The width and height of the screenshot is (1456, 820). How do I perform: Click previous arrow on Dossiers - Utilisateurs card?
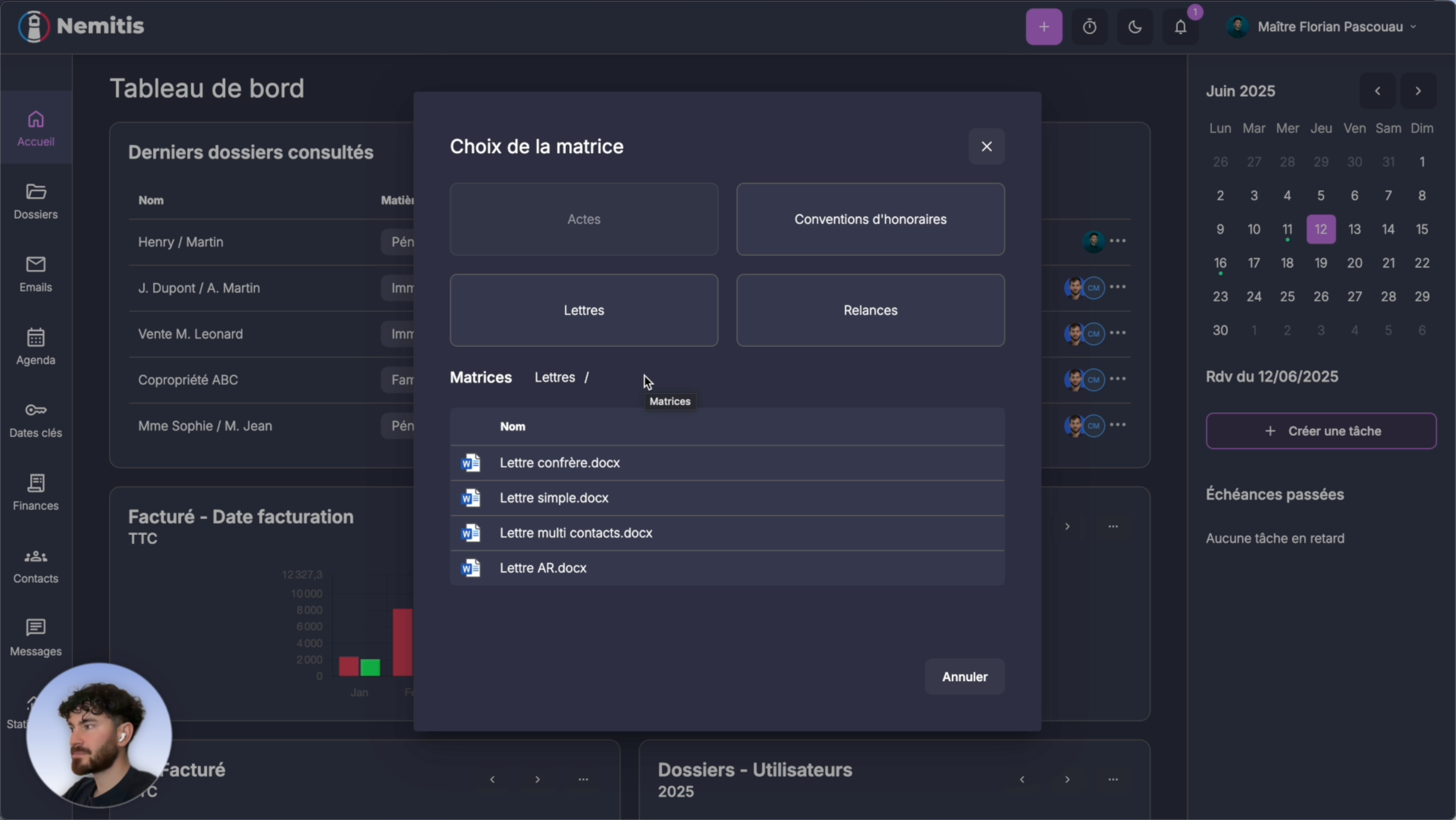1021,779
